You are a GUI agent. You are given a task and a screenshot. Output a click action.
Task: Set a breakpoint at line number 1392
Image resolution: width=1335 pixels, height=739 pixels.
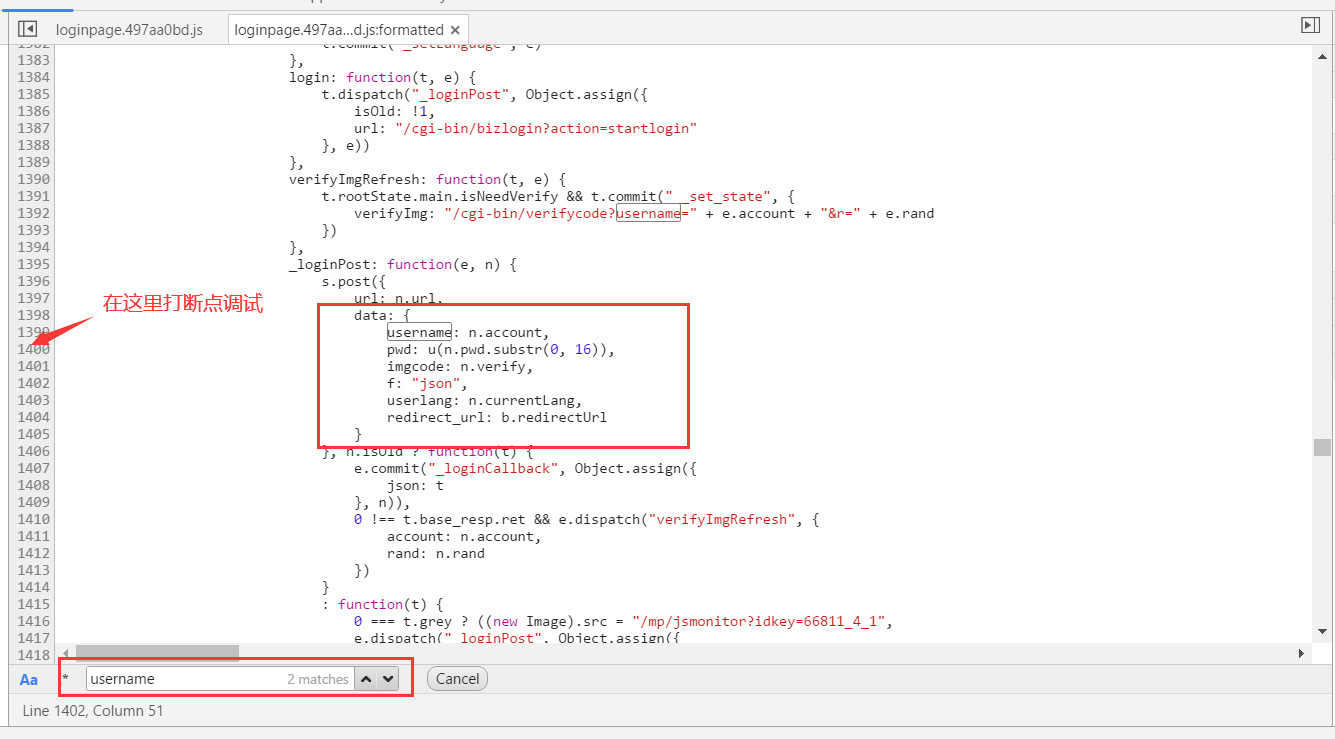34,213
